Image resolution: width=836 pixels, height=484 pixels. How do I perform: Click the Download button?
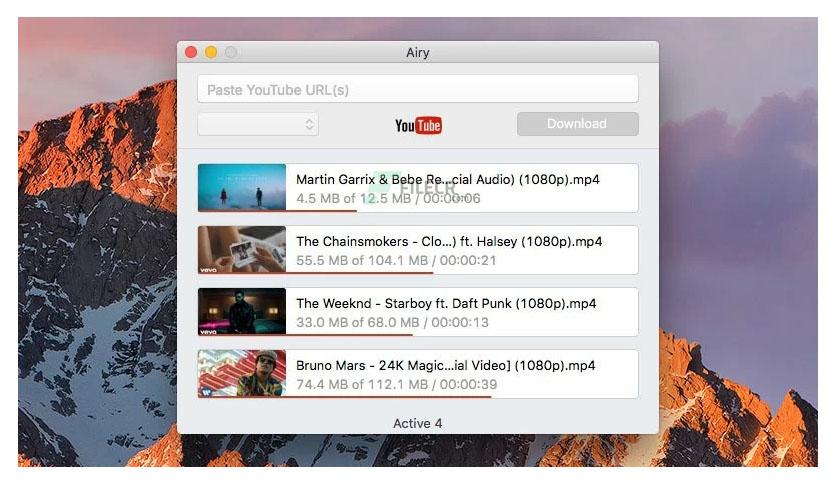(x=577, y=124)
